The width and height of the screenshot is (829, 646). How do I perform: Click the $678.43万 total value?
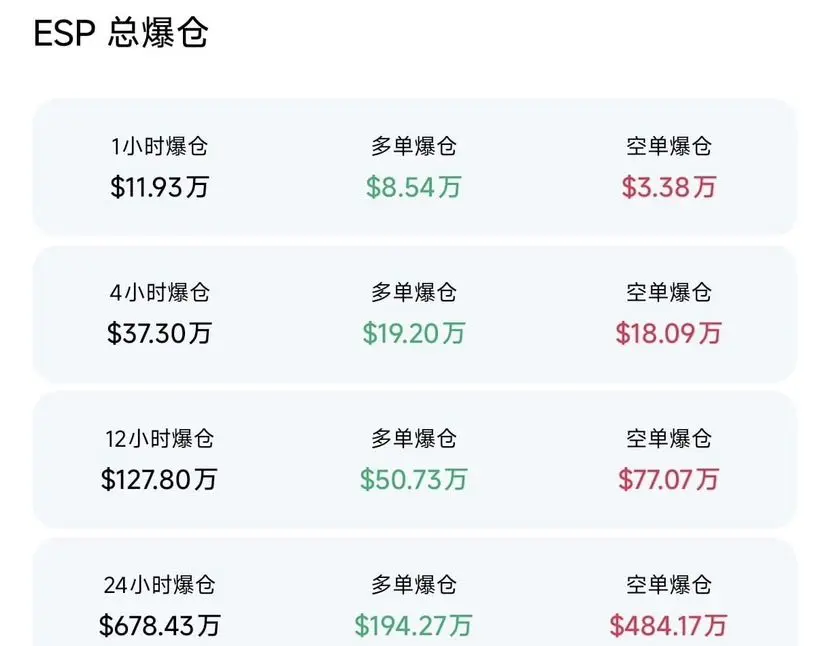coord(159,626)
